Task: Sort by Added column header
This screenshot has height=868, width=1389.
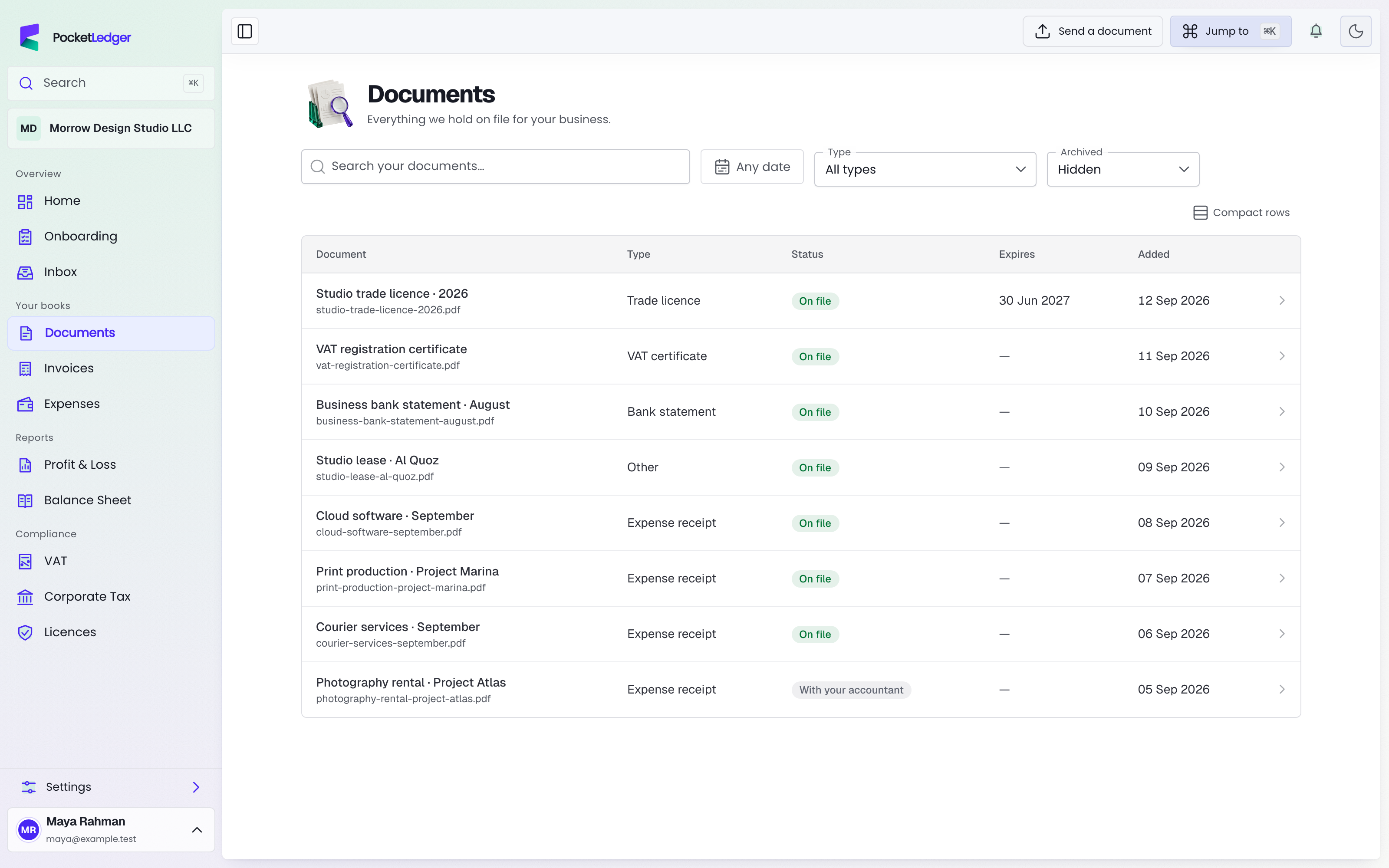Action: point(1153,254)
